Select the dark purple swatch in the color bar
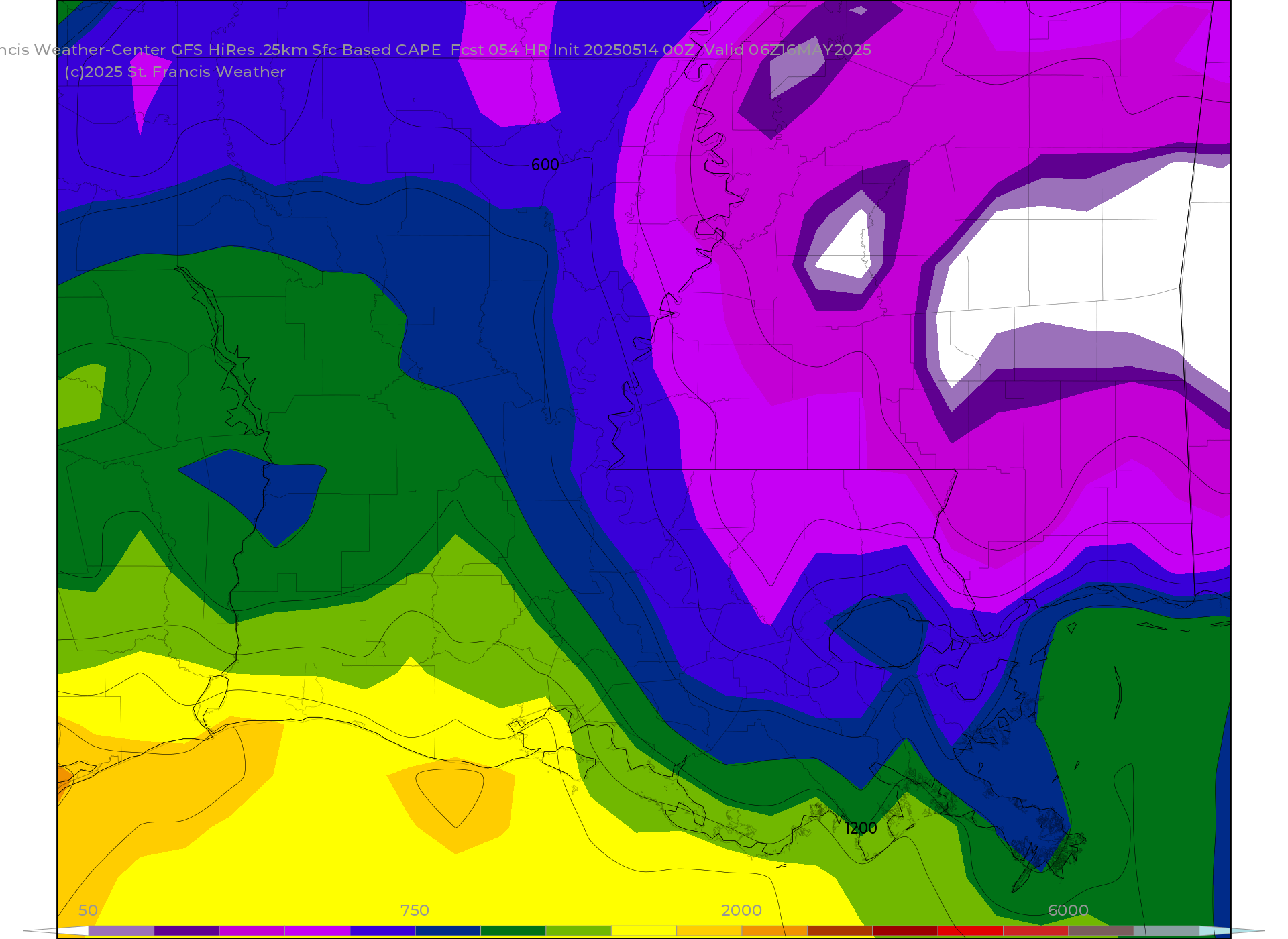Screen dimensions: 1288x939 (186, 931)
